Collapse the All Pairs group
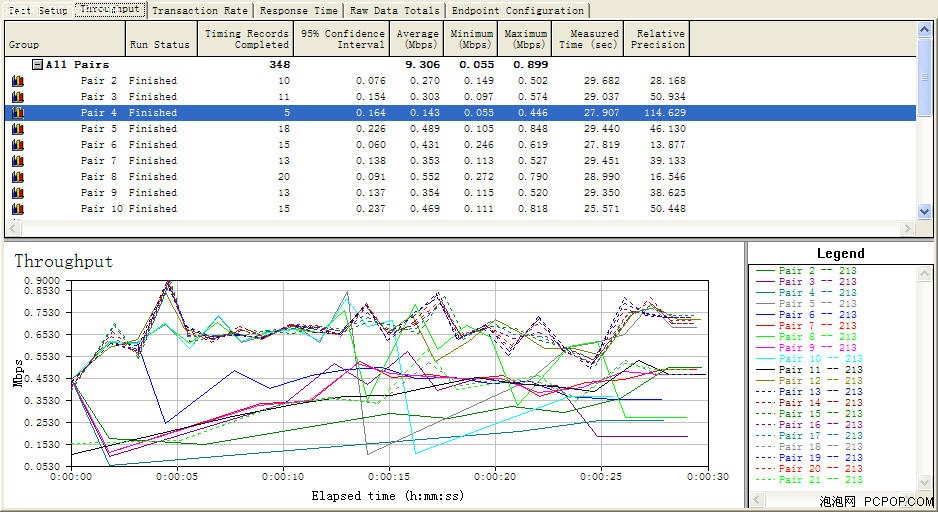Image resolution: width=938 pixels, height=512 pixels. click(37, 65)
